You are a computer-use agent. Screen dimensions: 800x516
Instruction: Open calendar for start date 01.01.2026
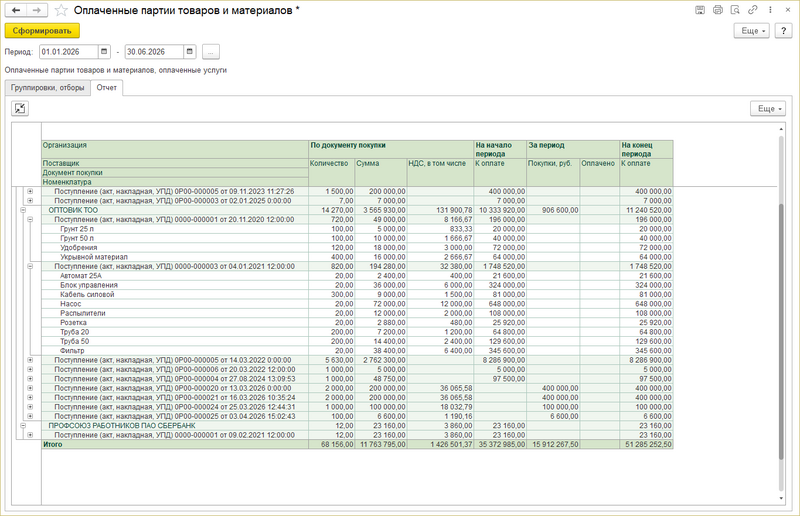pyautogui.click(x=104, y=52)
